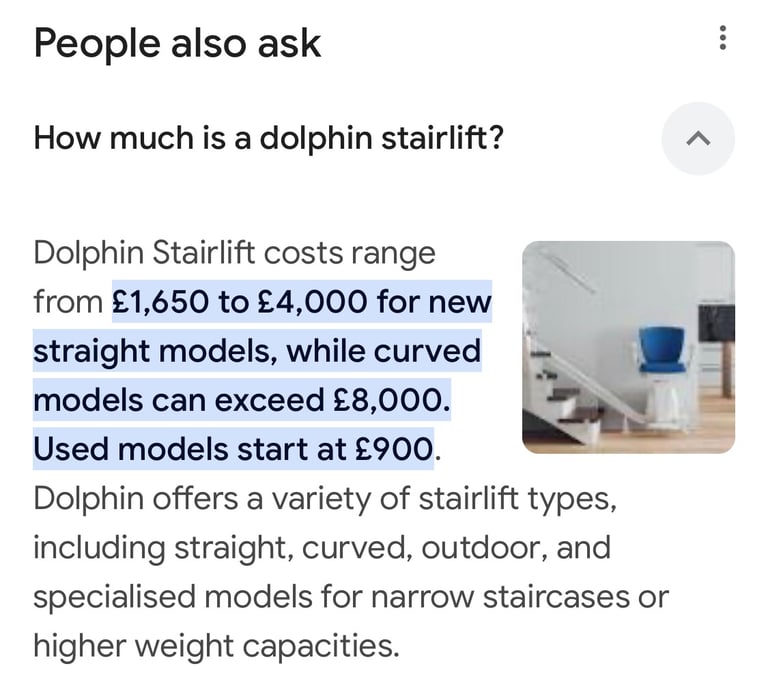Click the closing text "higher weight capacities."
The image size is (768, 692).
pyautogui.click(x=216, y=646)
